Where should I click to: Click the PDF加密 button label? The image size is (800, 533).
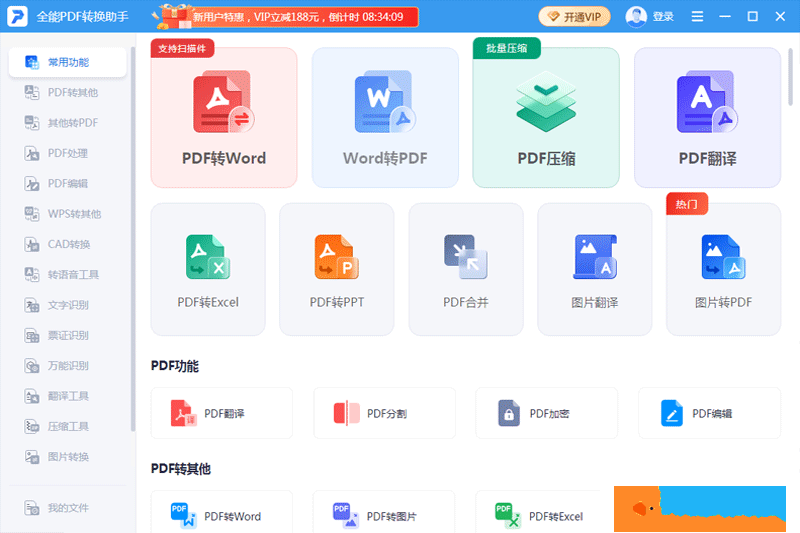pos(549,414)
